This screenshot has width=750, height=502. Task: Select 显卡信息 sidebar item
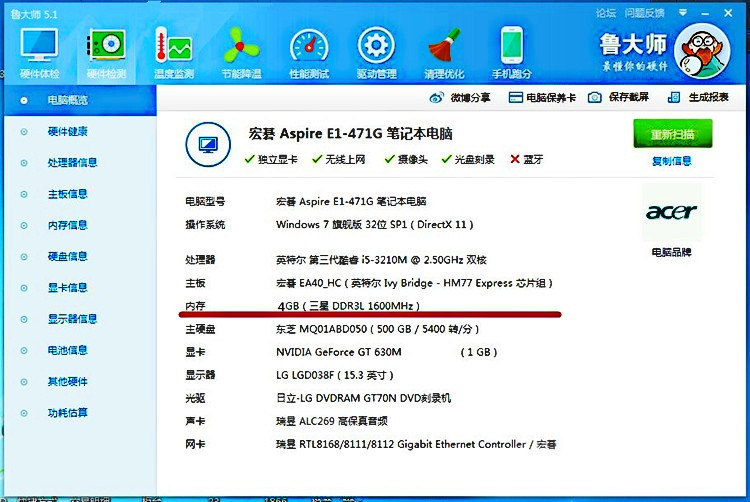pyautogui.click(x=67, y=288)
